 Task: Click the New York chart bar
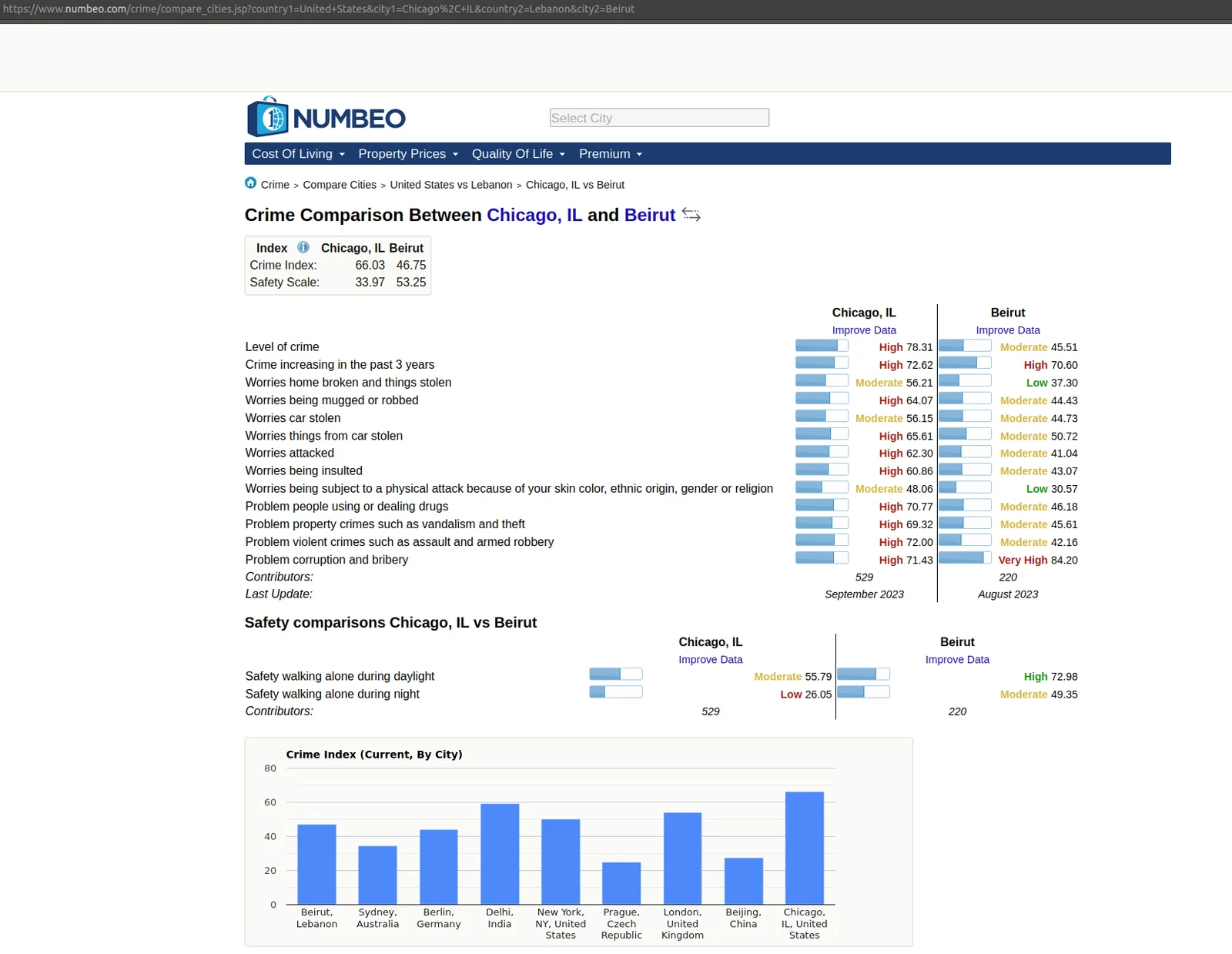561,862
